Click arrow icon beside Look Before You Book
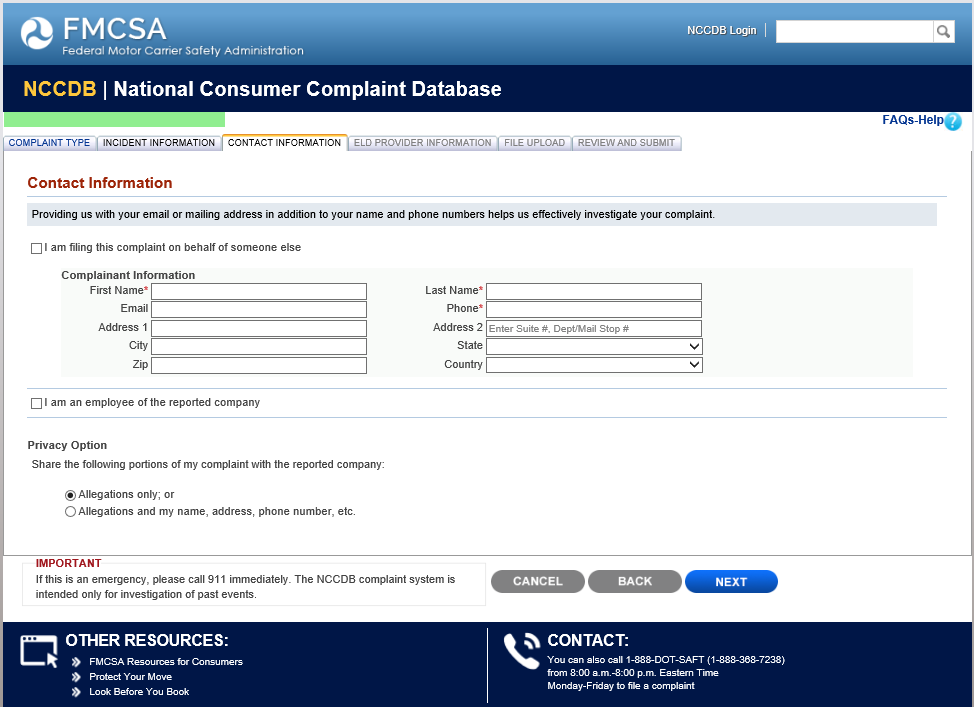The image size is (974, 707). pos(77,692)
